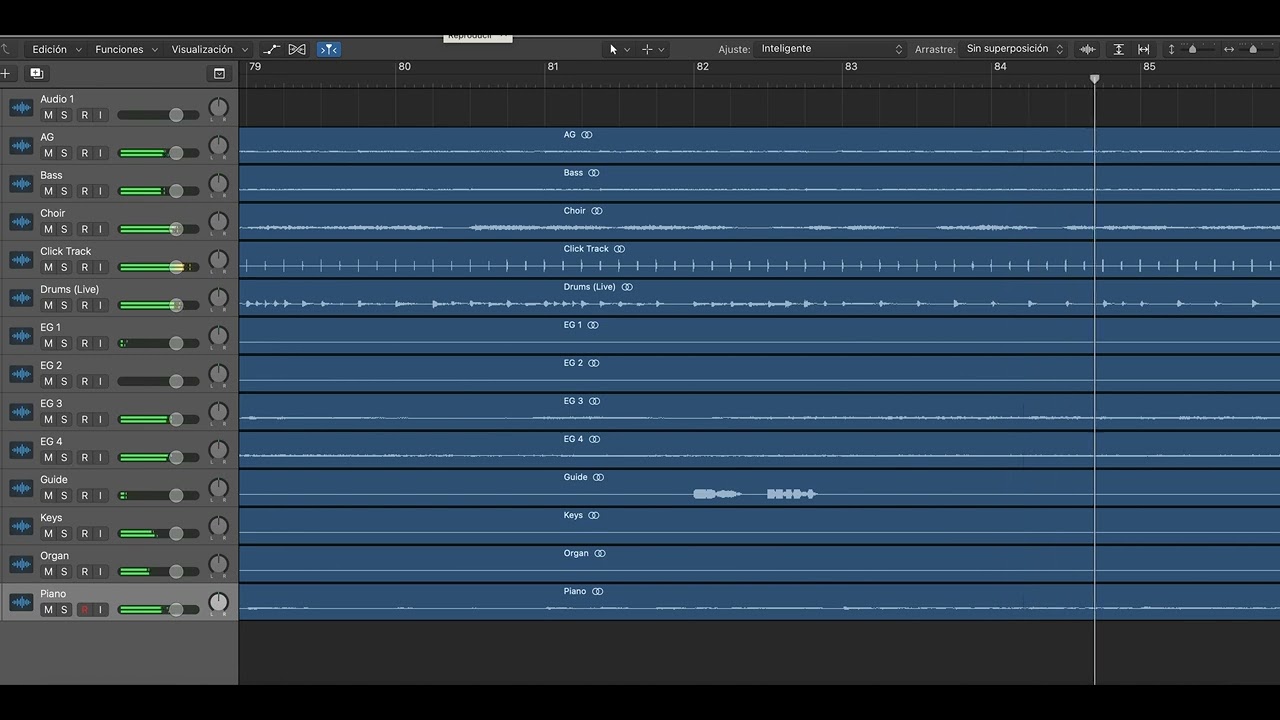Click the Bass track waveform icon

(21, 184)
